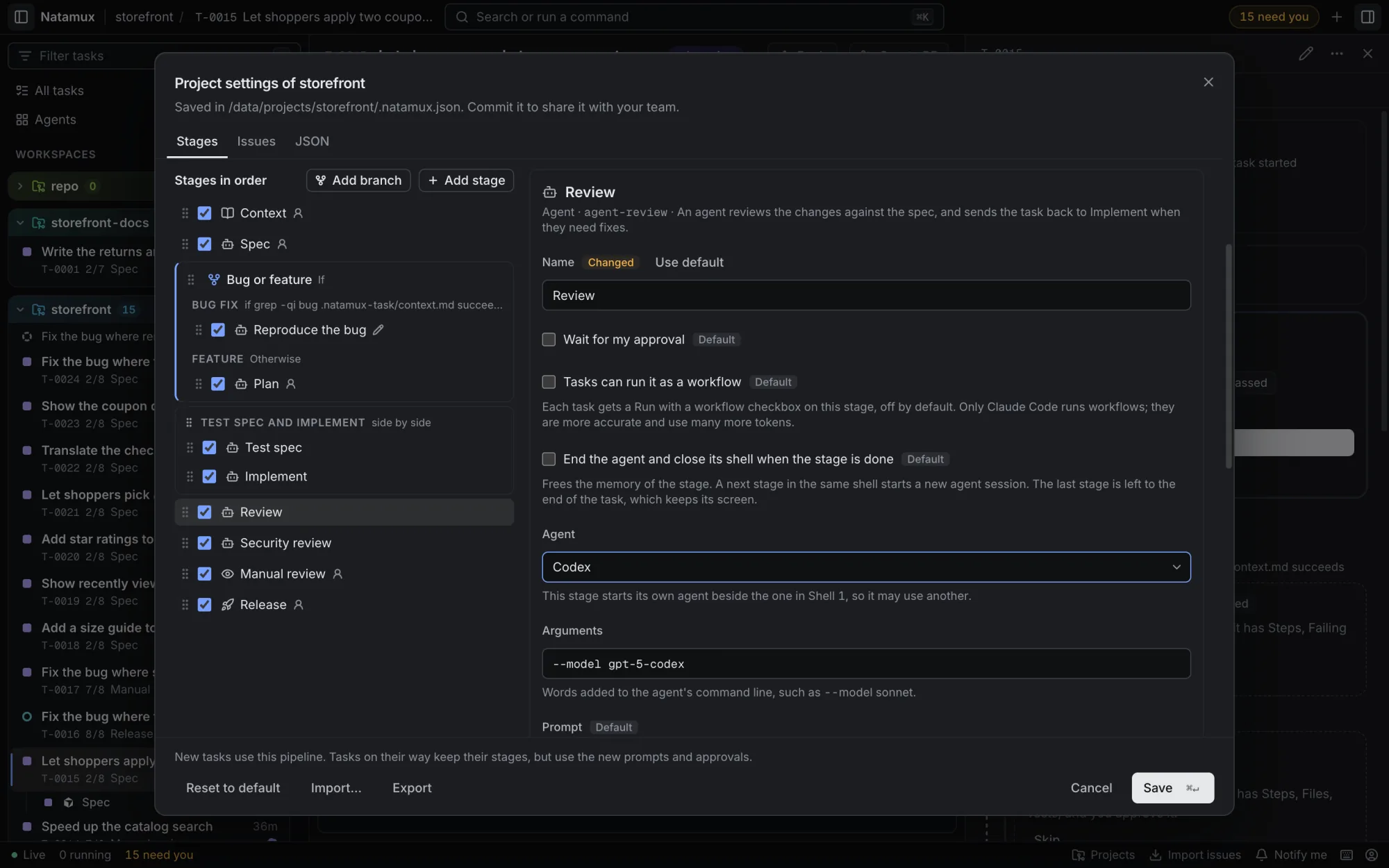Uncheck the Release stage checkbox
This screenshot has width=1389, height=868.
[204, 605]
